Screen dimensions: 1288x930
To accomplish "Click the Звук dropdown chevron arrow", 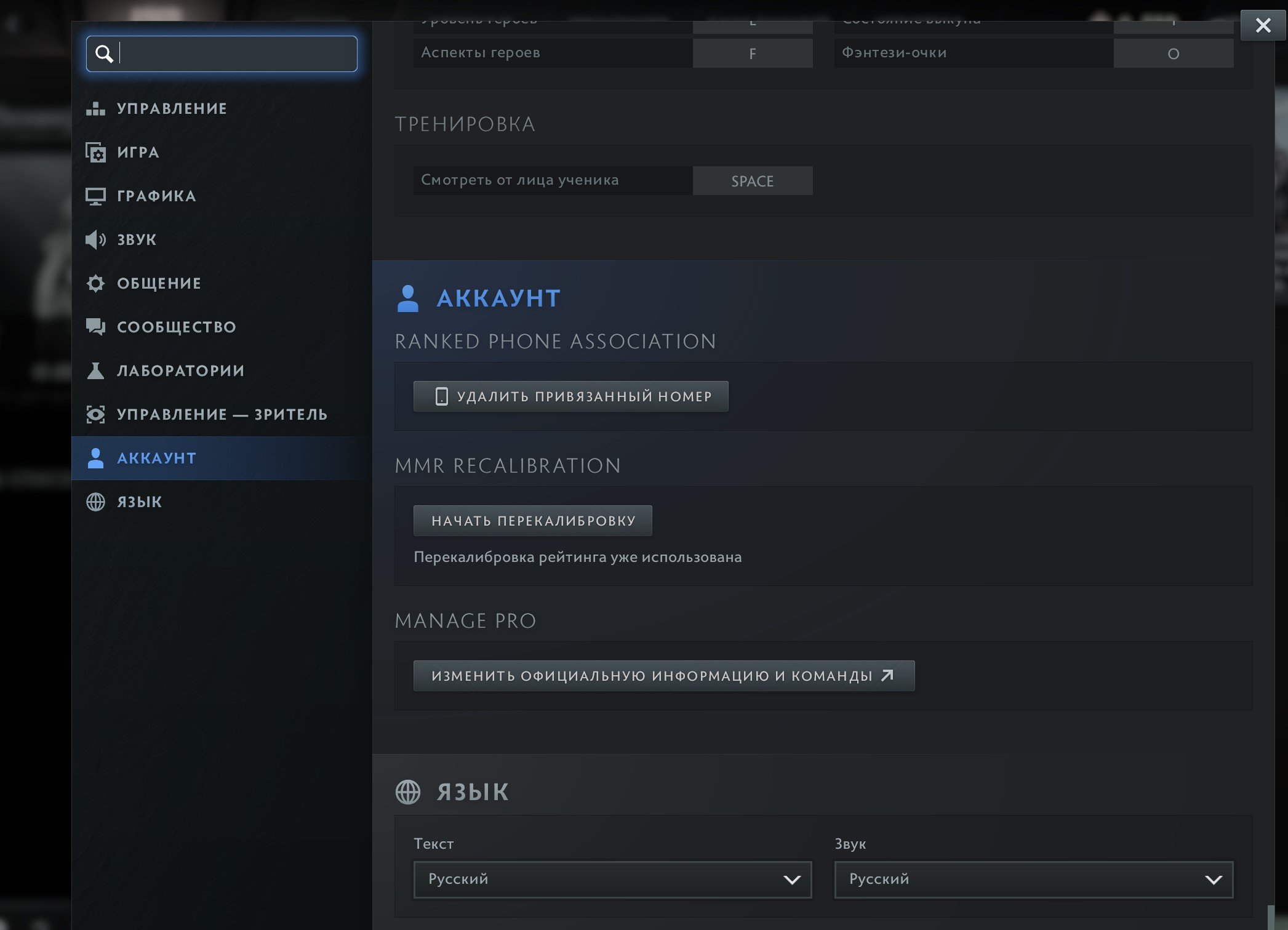I will pyautogui.click(x=1214, y=880).
